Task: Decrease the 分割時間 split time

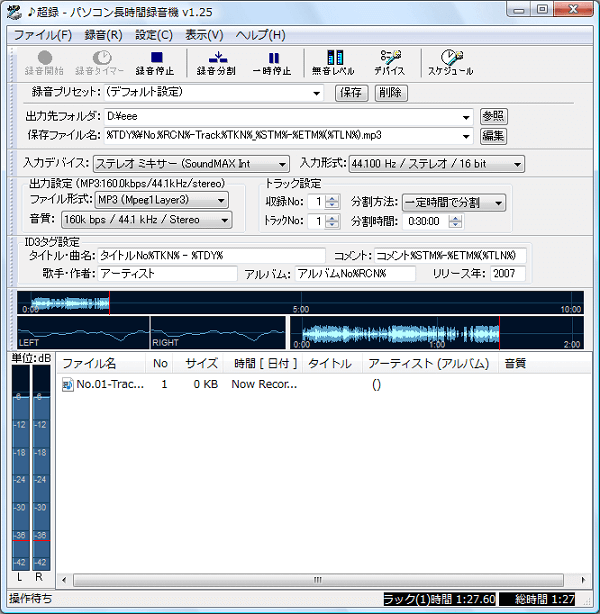Action: (x=455, y=224)
